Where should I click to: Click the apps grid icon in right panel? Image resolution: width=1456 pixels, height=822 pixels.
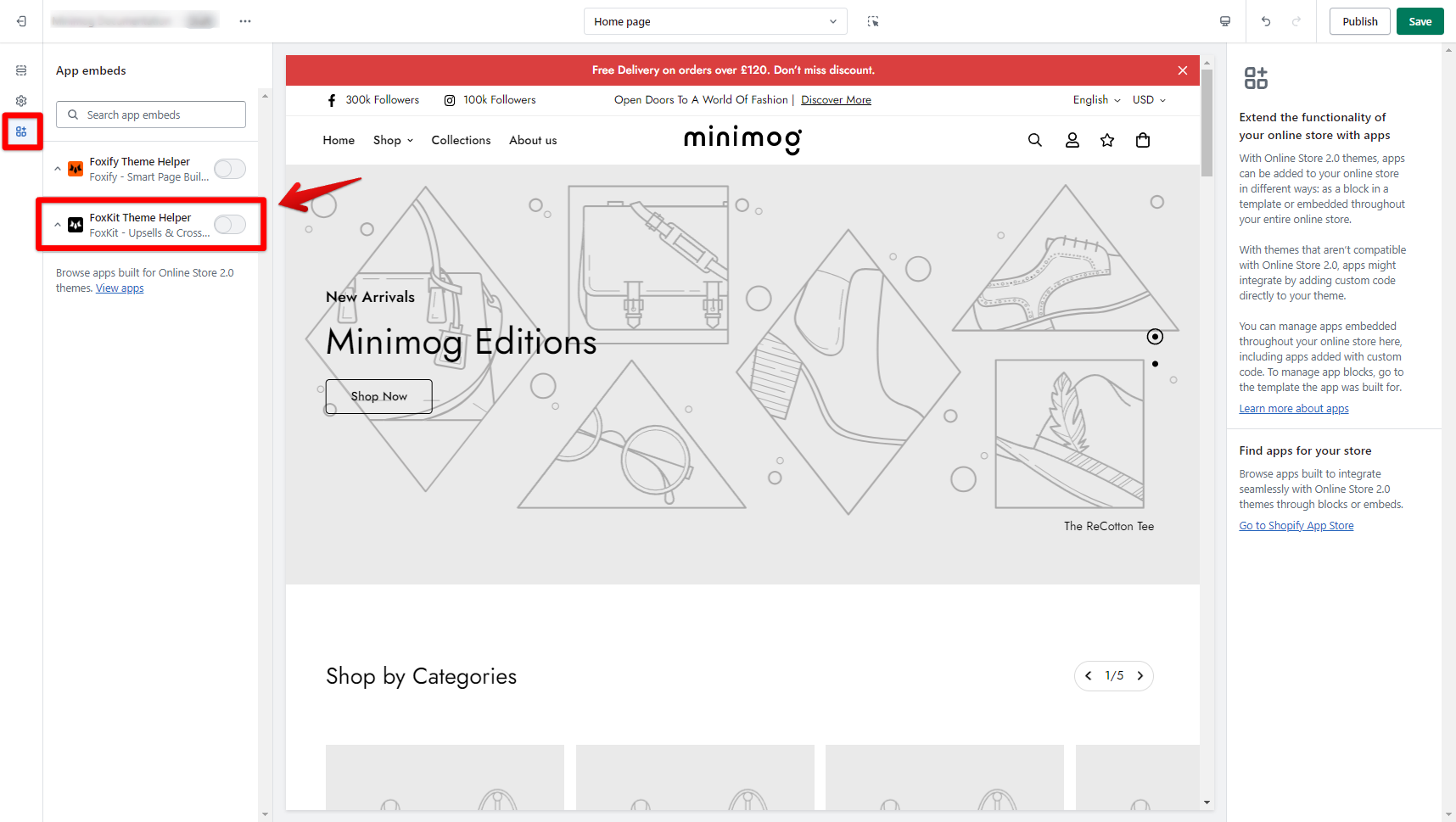[1256, 78]
